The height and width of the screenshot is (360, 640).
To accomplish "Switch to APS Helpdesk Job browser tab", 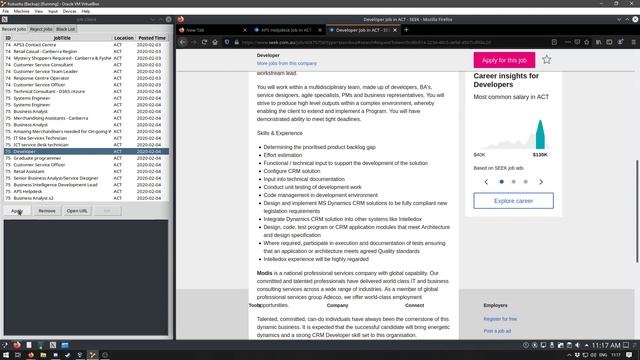I will point(286,30).
